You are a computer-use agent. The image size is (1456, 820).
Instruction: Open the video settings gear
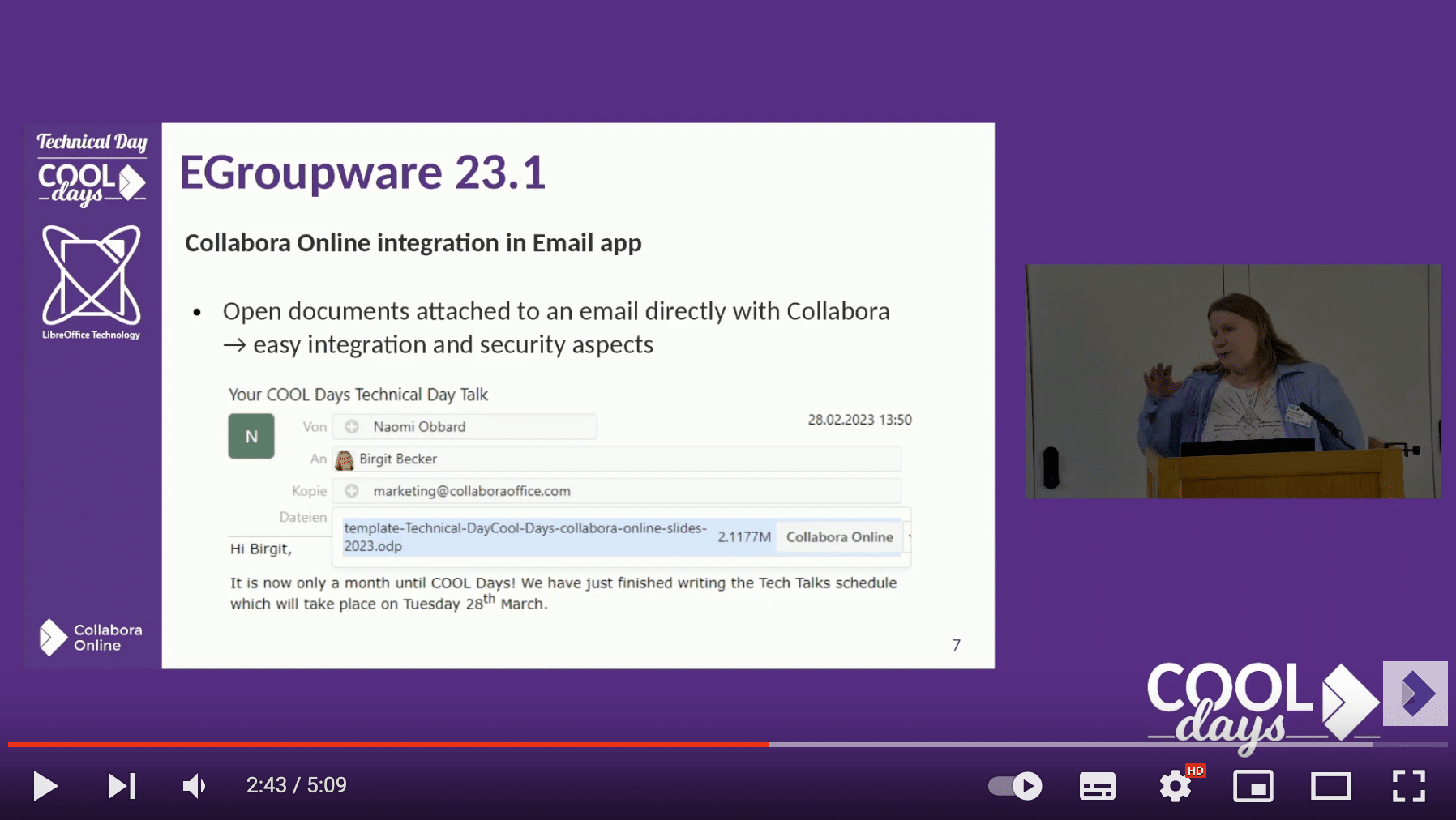tap(1174, 785)
